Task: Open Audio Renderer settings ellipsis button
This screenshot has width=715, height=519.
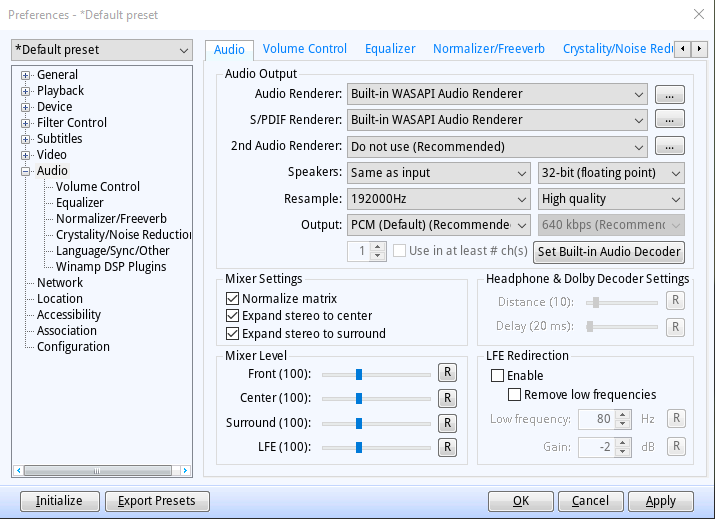Action: pyautogui.click(x=669, y=94)
